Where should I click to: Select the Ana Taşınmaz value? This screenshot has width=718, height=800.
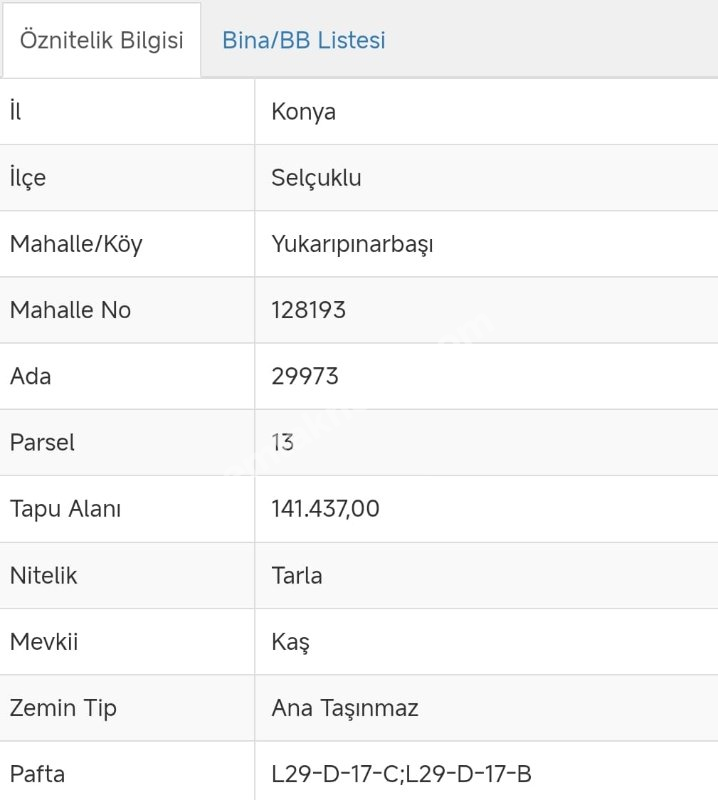point(345,708)
